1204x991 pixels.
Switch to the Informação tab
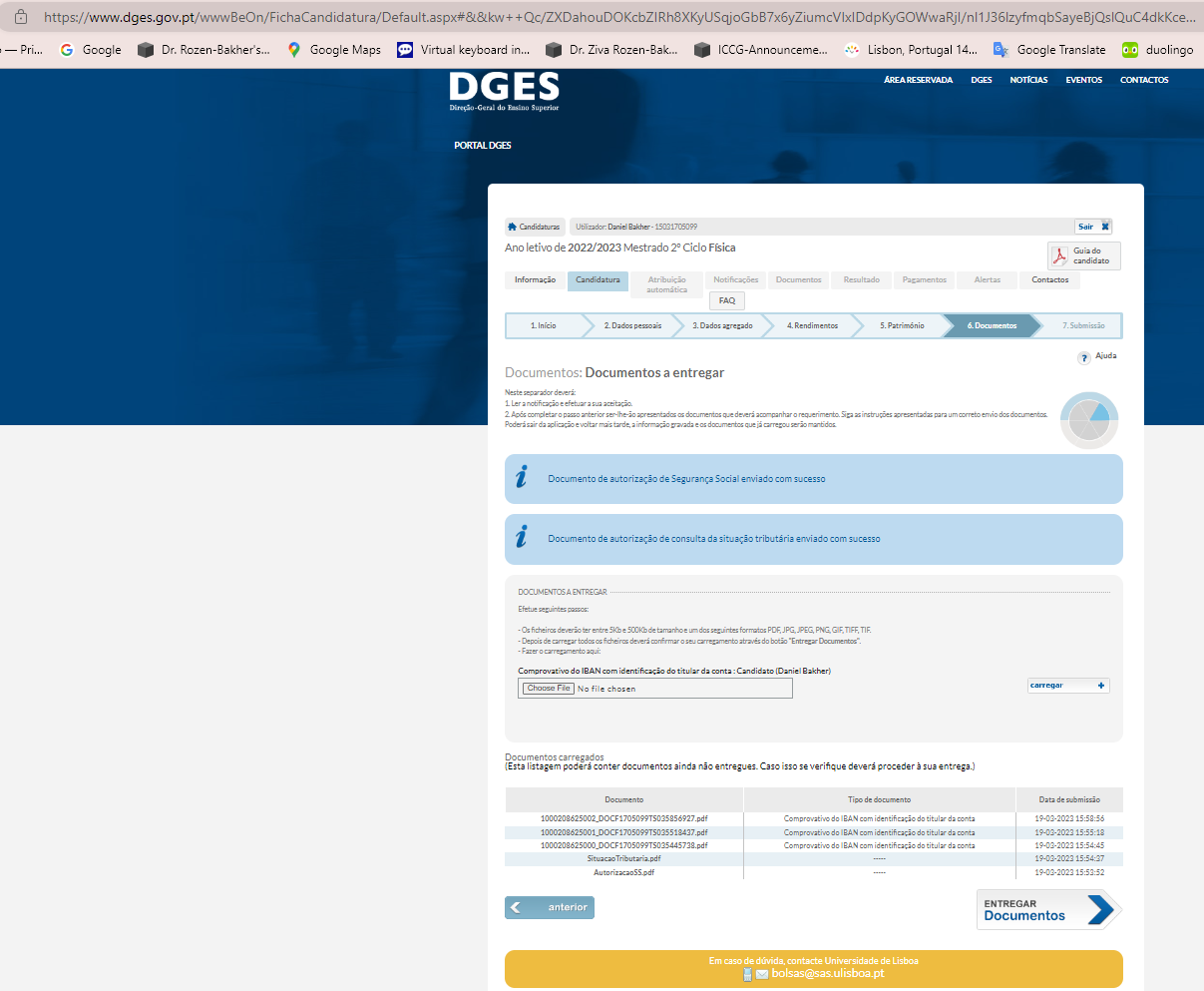coord(535,280)
